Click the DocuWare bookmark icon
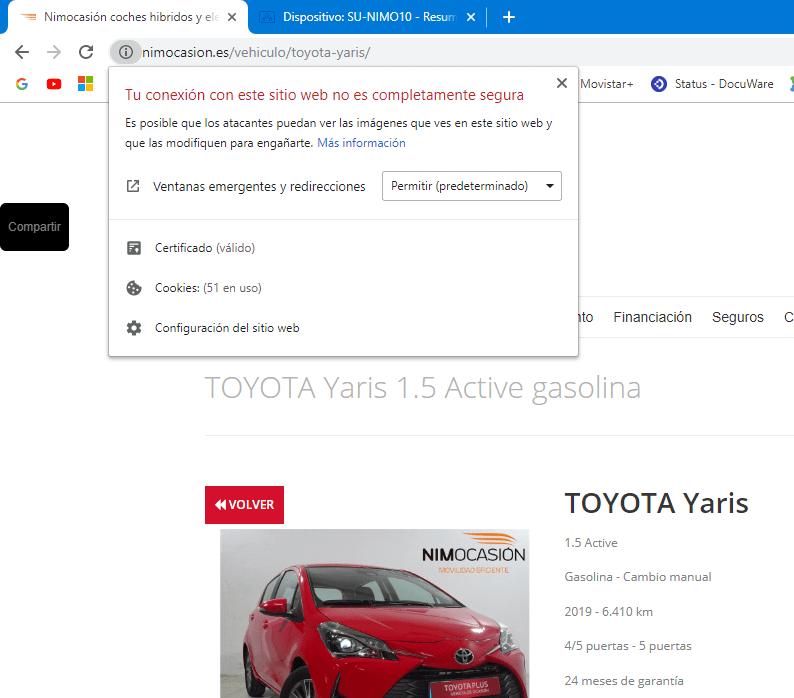The image size is (794, 698). click(x=659, y=84)
